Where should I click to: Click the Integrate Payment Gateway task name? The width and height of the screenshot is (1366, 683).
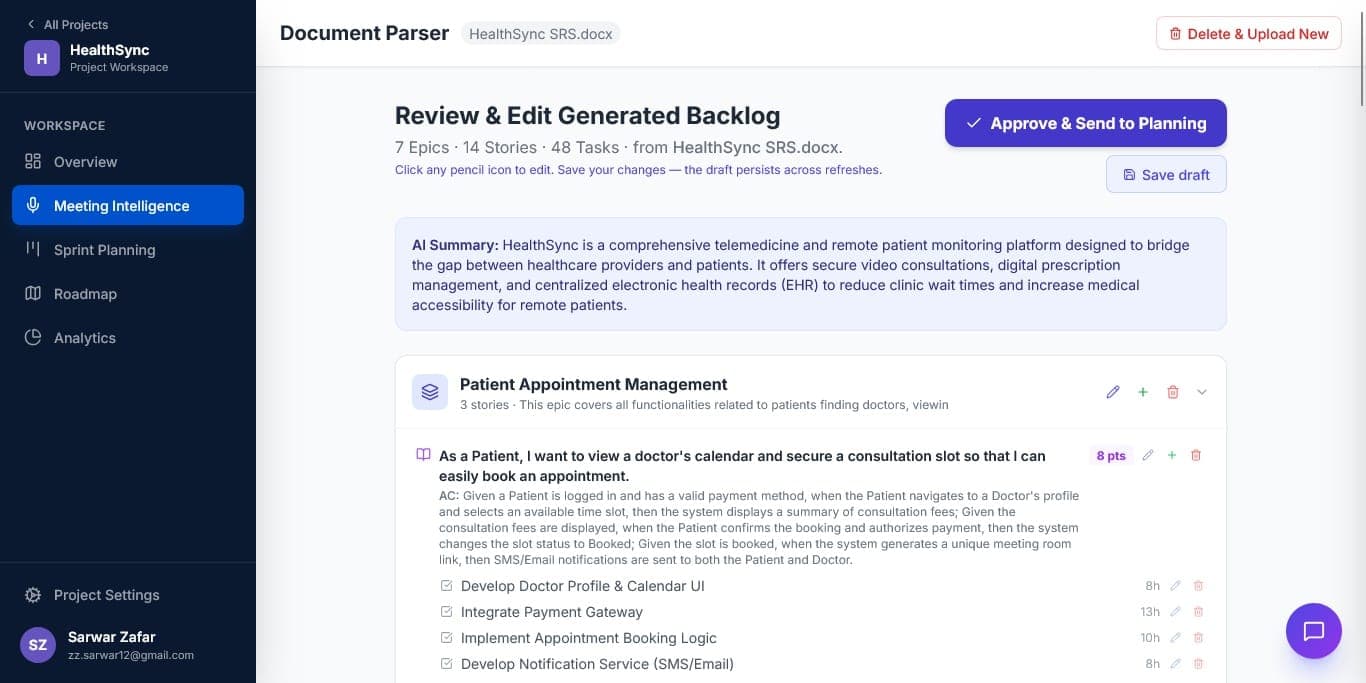tap(552, 612)
